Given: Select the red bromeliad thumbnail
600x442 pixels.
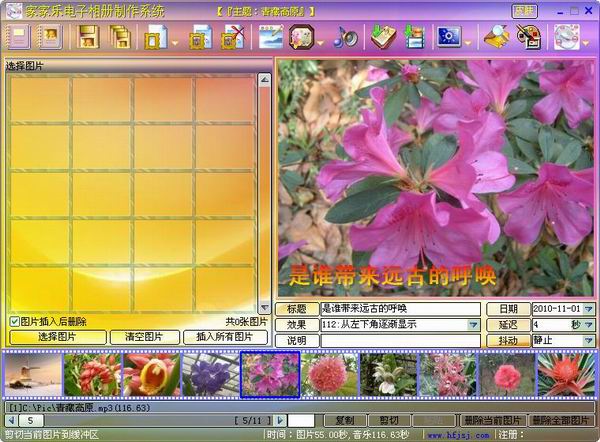Looking at the screenshot, I should click(x=566, y=375).
